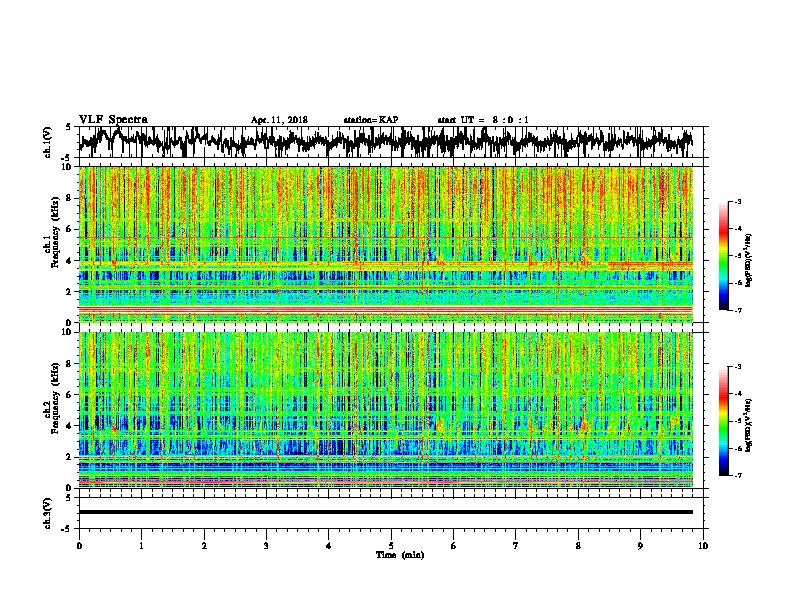Click time axis tick label "9"
Image resolution: width=792 pixels, height=612 pixels.
coord(640,546)
